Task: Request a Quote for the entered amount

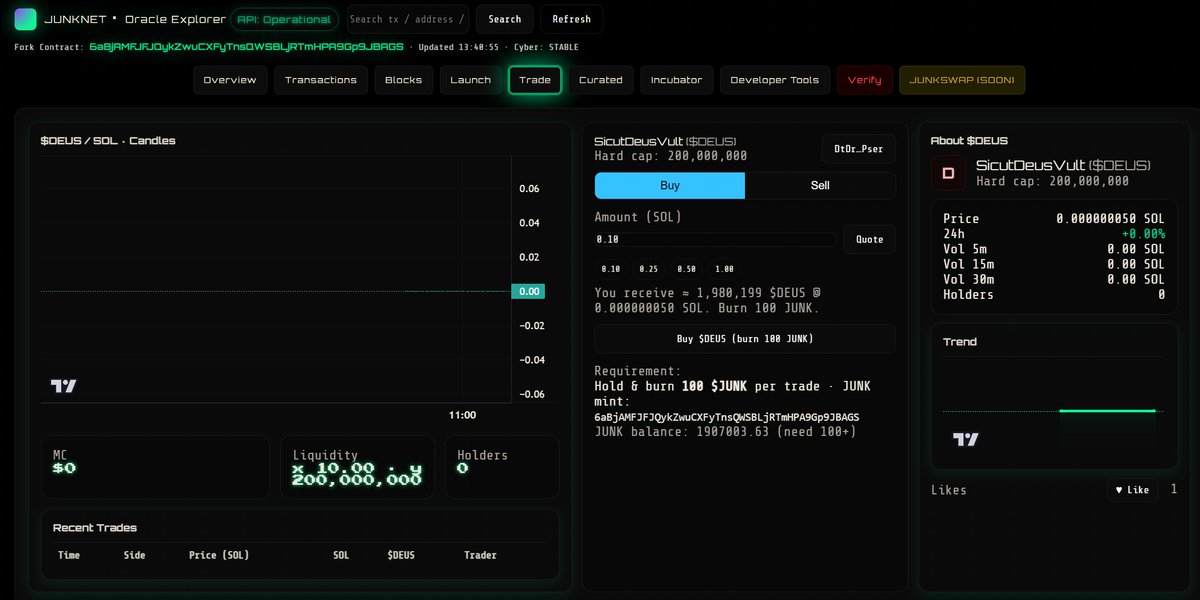Action: [x=869, y=239]
